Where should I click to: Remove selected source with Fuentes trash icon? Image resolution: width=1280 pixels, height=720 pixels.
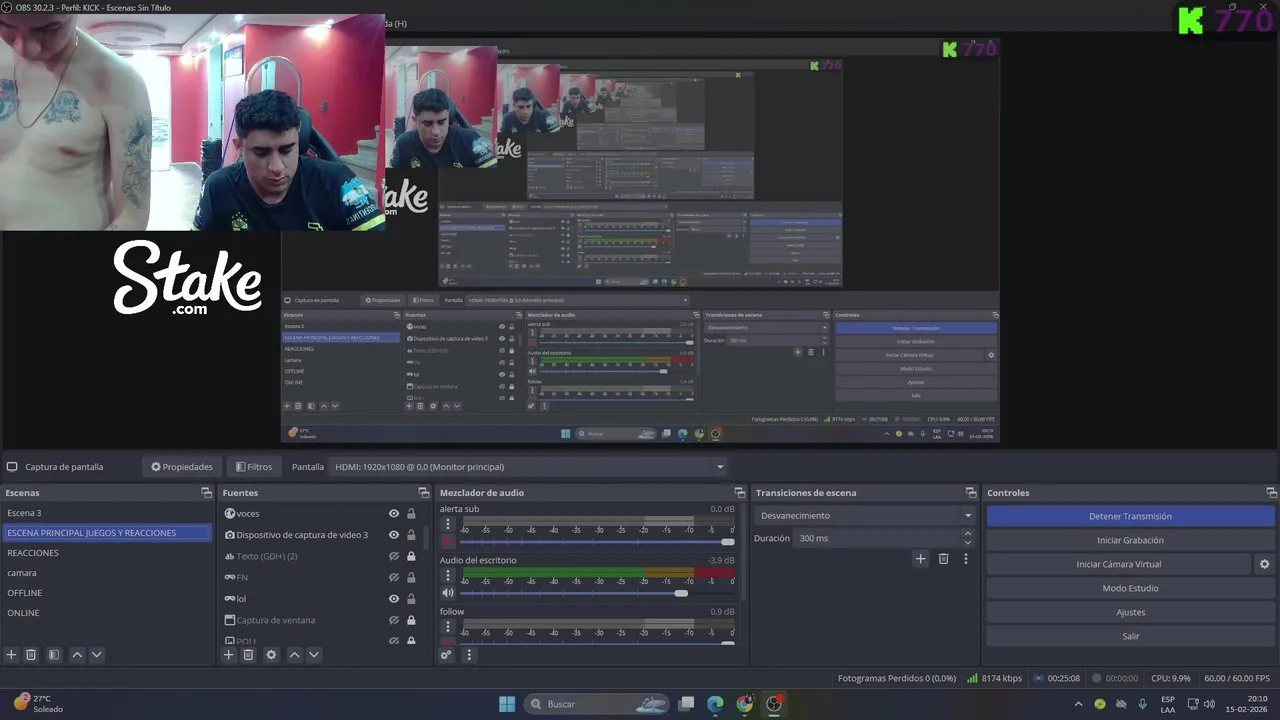[248, 655]
